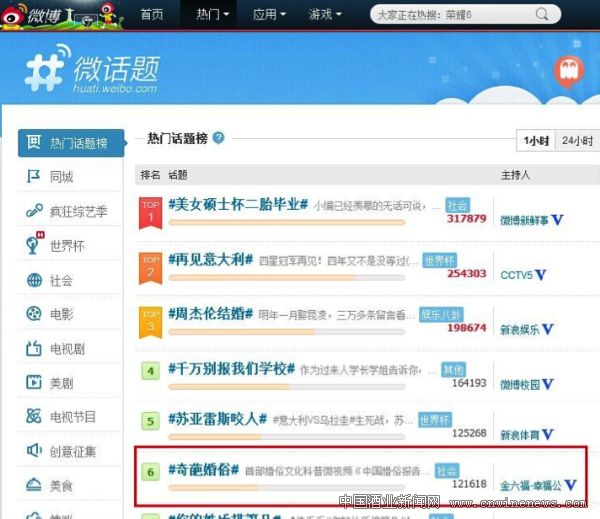This screenshot has width=600, height=519.
Task: Click the 社会 globe icon
Action: (34, 280)
